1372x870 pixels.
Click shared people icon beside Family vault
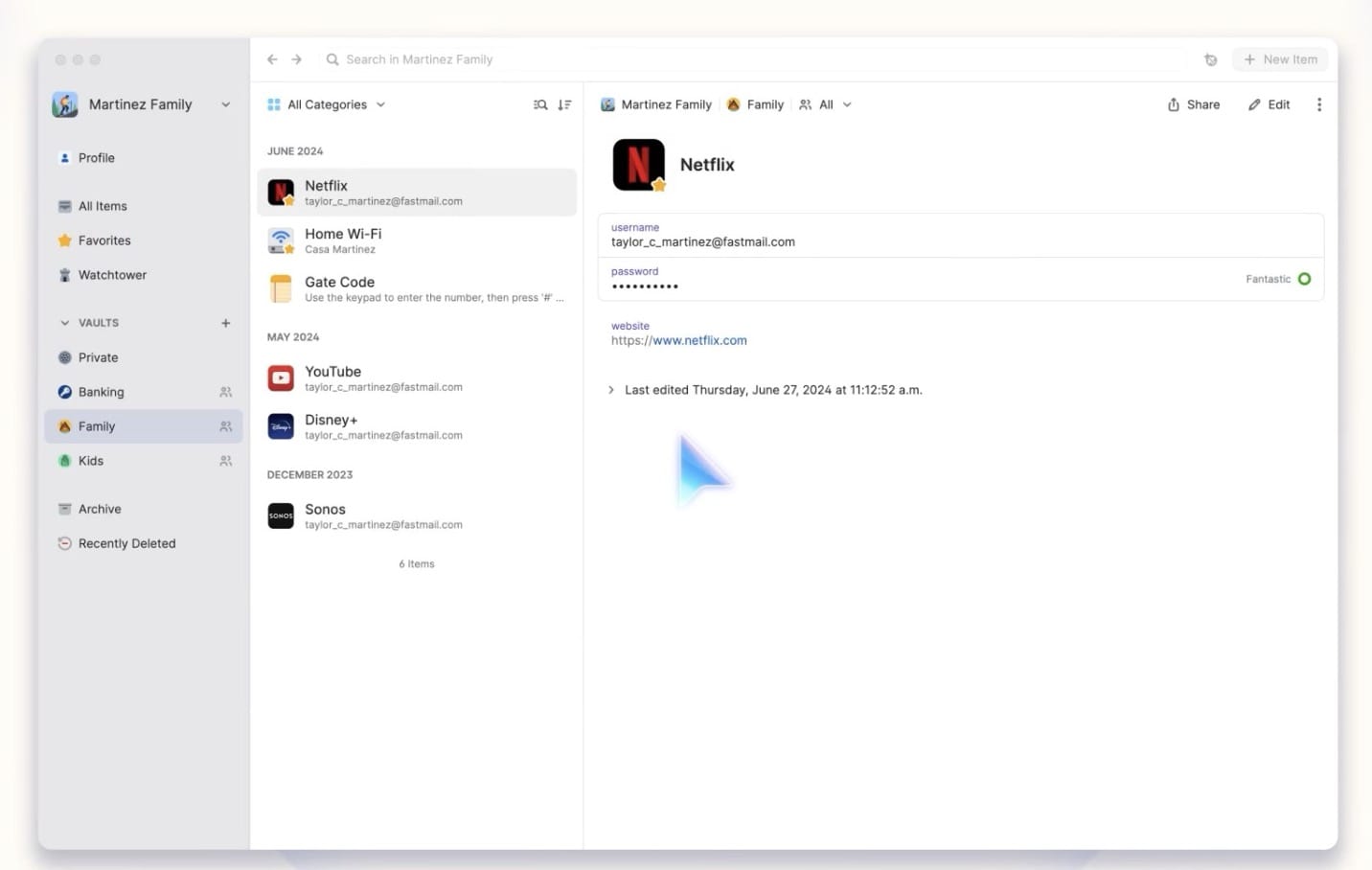(226, 426)
